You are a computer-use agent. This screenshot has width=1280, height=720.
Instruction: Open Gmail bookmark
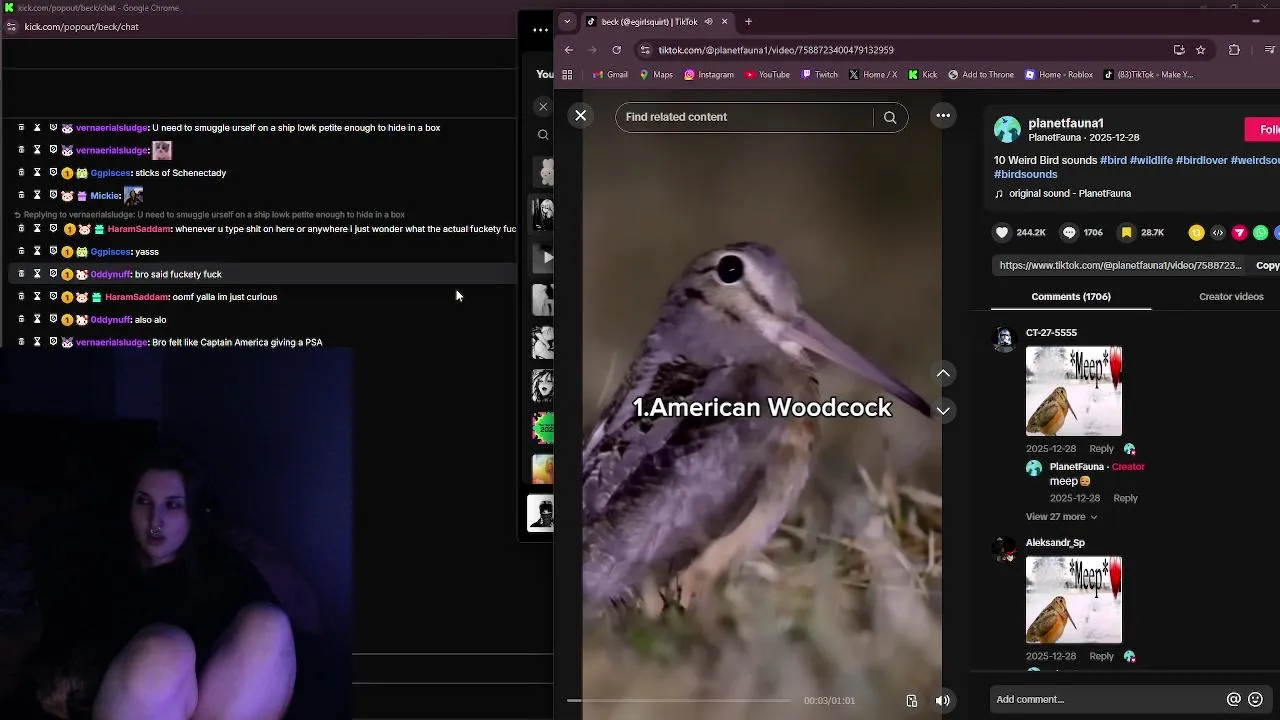click(610, 74)
